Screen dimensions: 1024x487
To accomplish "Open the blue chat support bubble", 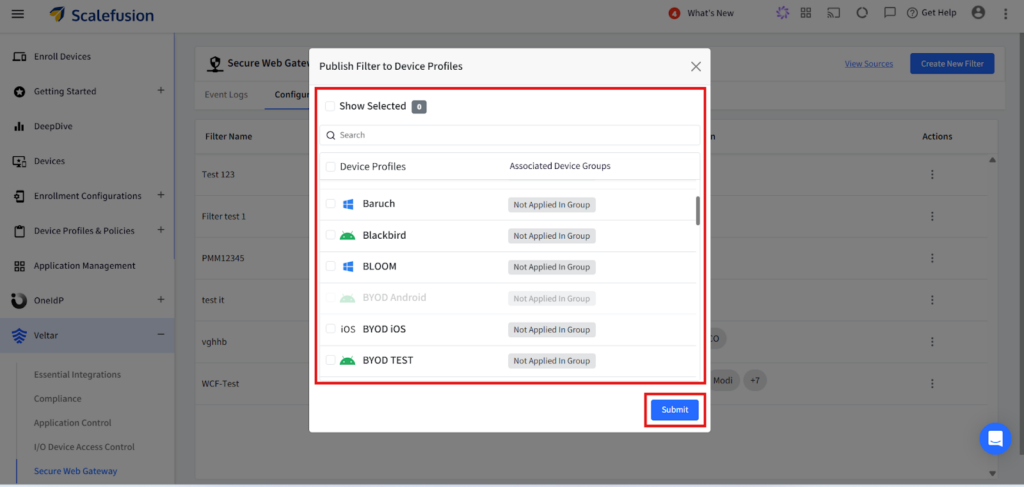I will (x=995, y=439).
